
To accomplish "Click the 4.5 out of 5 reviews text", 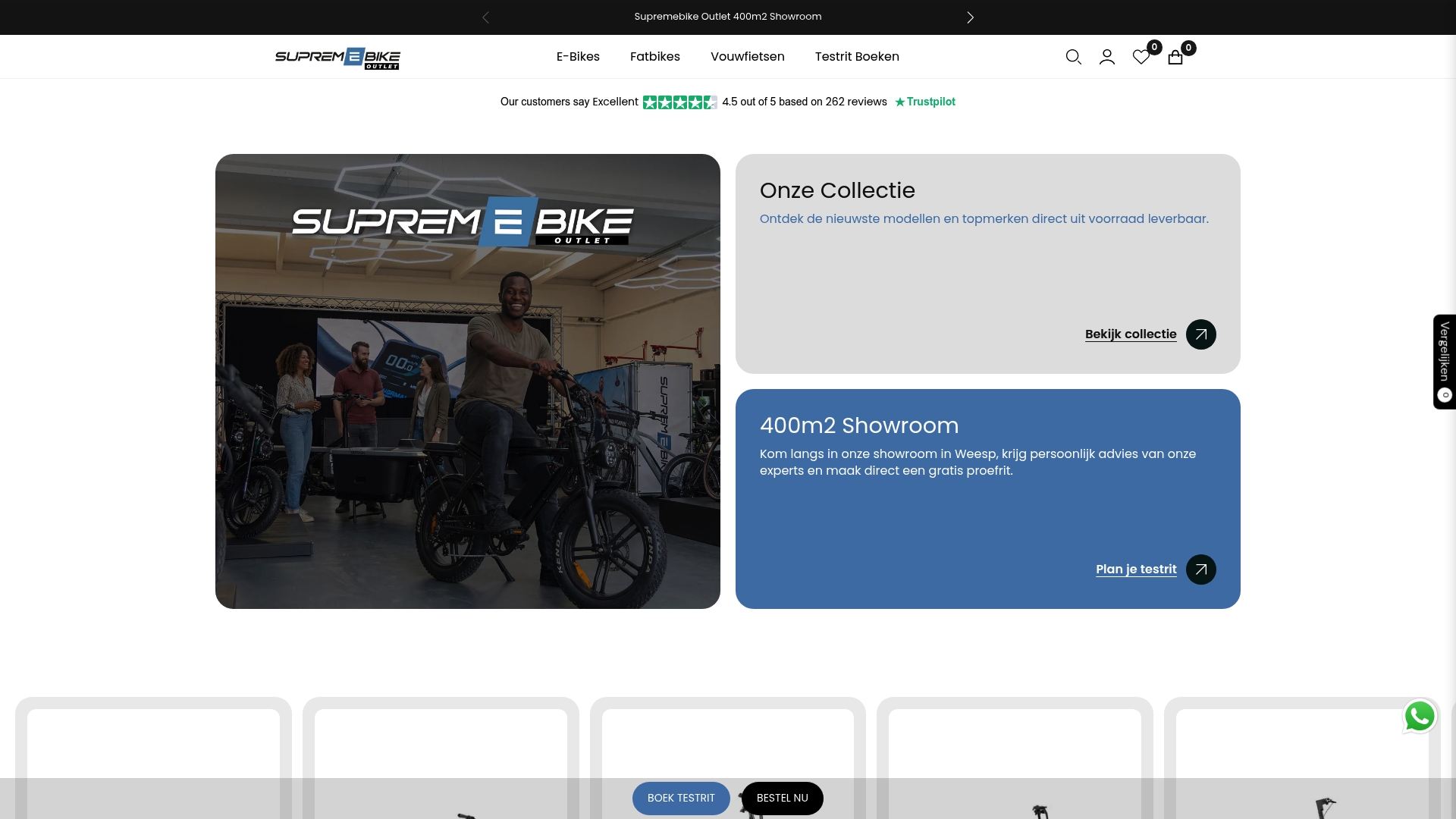I will point(805,102).
